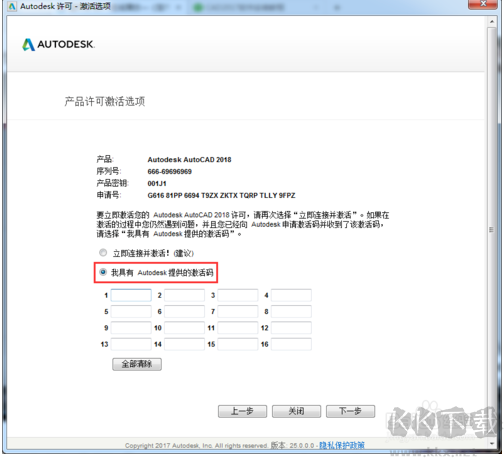Close the Autodesk license window
This screenshot has width=504, height=459.
point(483,4)
